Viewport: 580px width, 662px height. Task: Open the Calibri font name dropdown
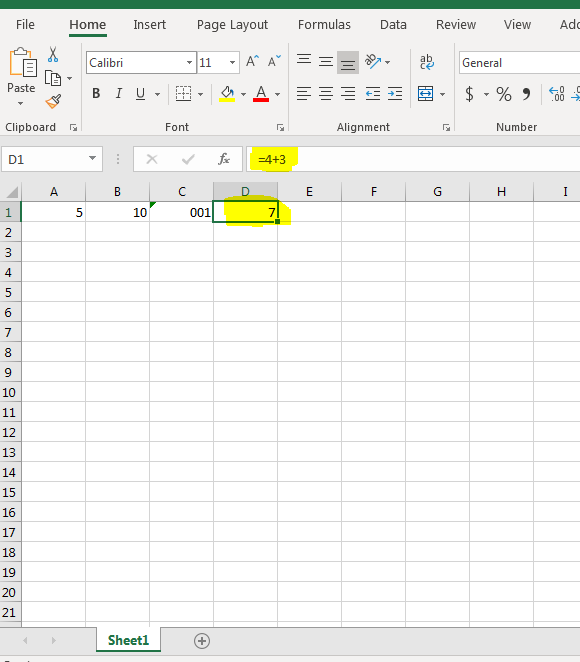[x=189, y=62]
